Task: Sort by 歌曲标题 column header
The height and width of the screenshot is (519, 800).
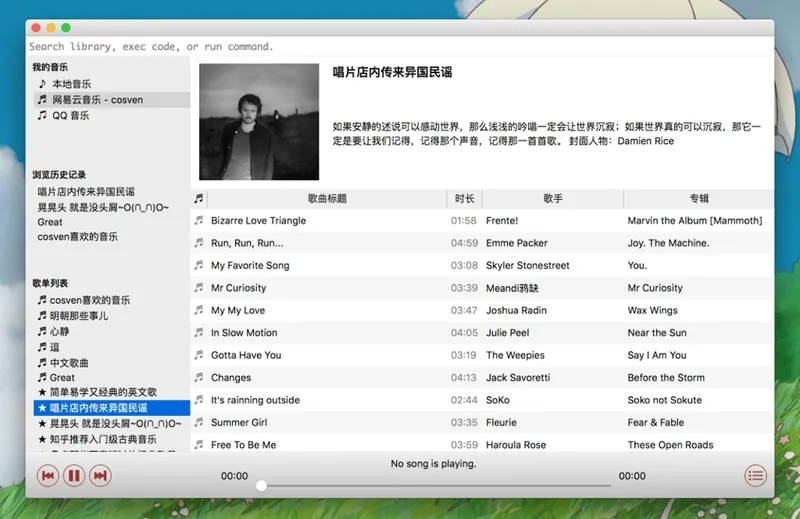Action: pyautogui.click(x=327, y=199)
